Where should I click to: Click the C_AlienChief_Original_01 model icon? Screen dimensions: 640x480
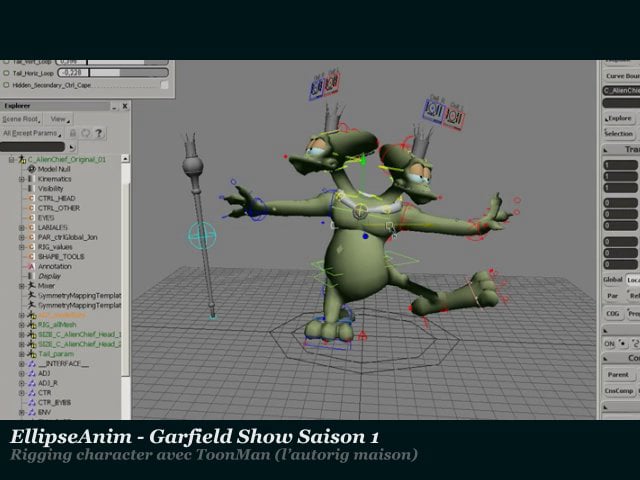(x=22, y=160)
